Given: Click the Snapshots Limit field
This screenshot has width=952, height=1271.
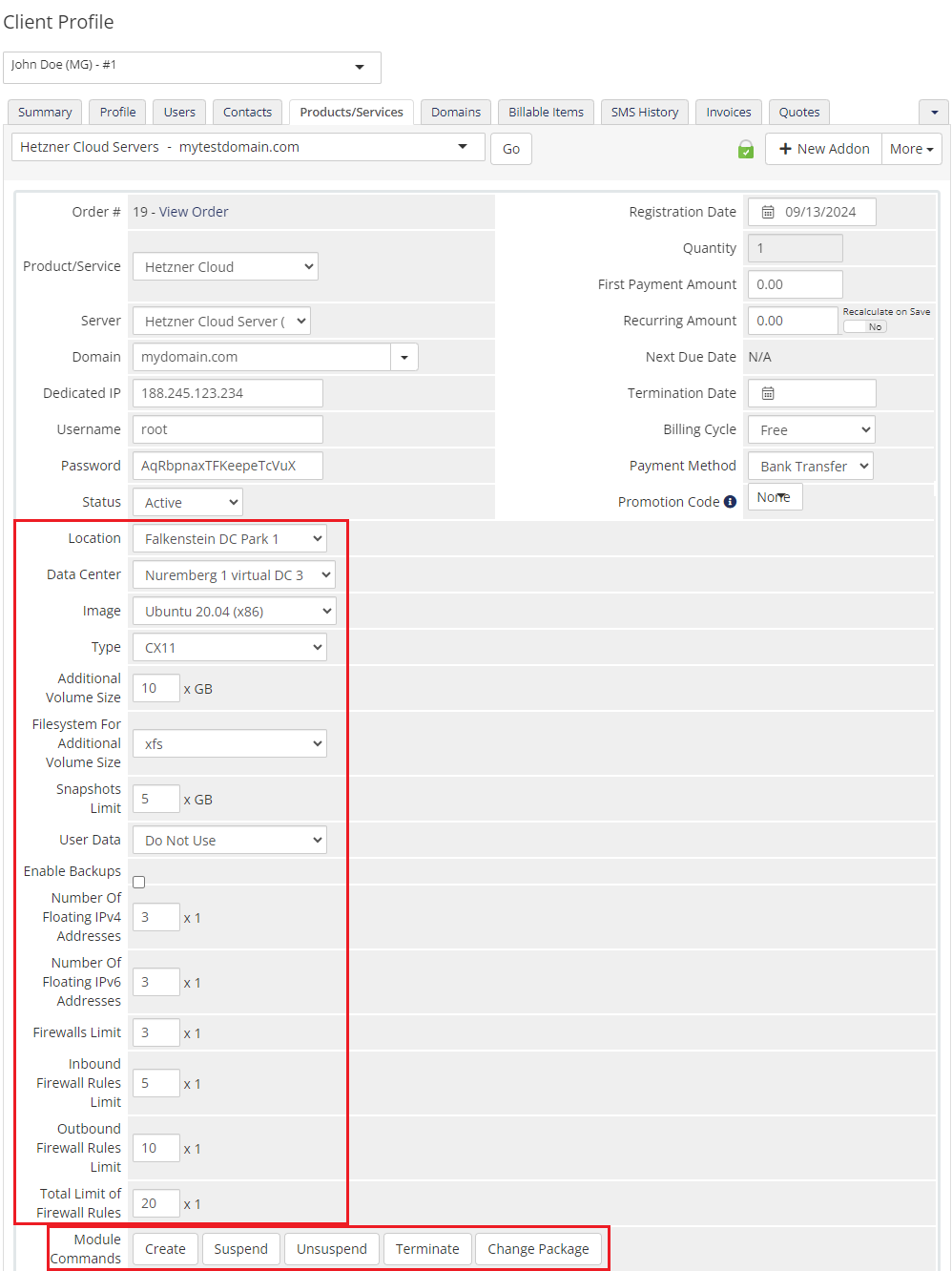Looking at the screenshot, I should pyautogui.click(x=156, y=799).
